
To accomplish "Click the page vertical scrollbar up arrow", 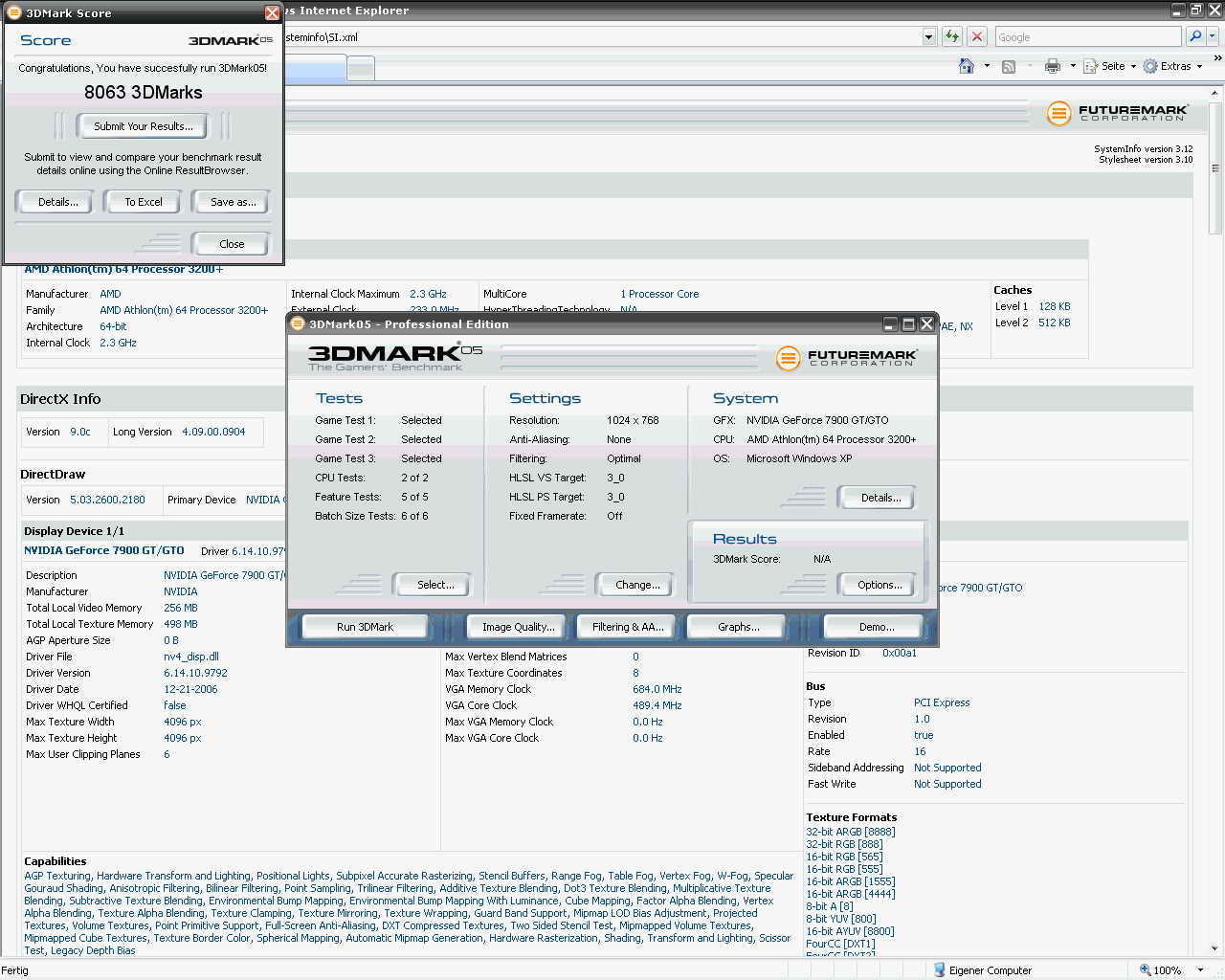I will [x=1215, y=94].
